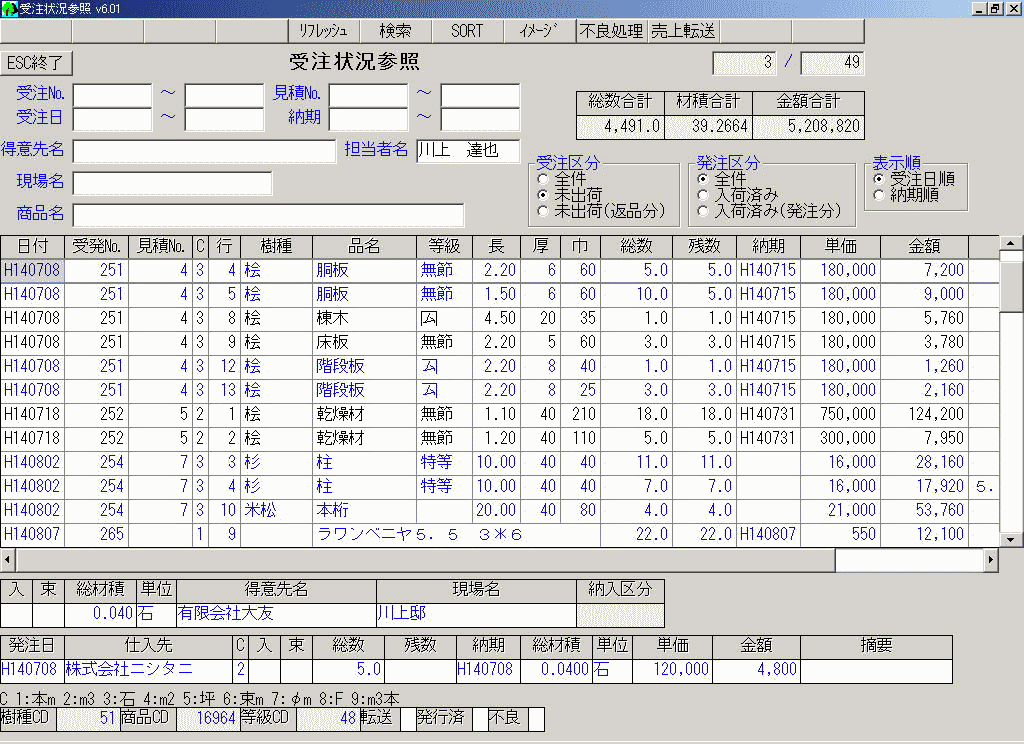Click the 300,000 unit price cell
The height and width of the screenshot is (744, 1024).
[840, 438]
